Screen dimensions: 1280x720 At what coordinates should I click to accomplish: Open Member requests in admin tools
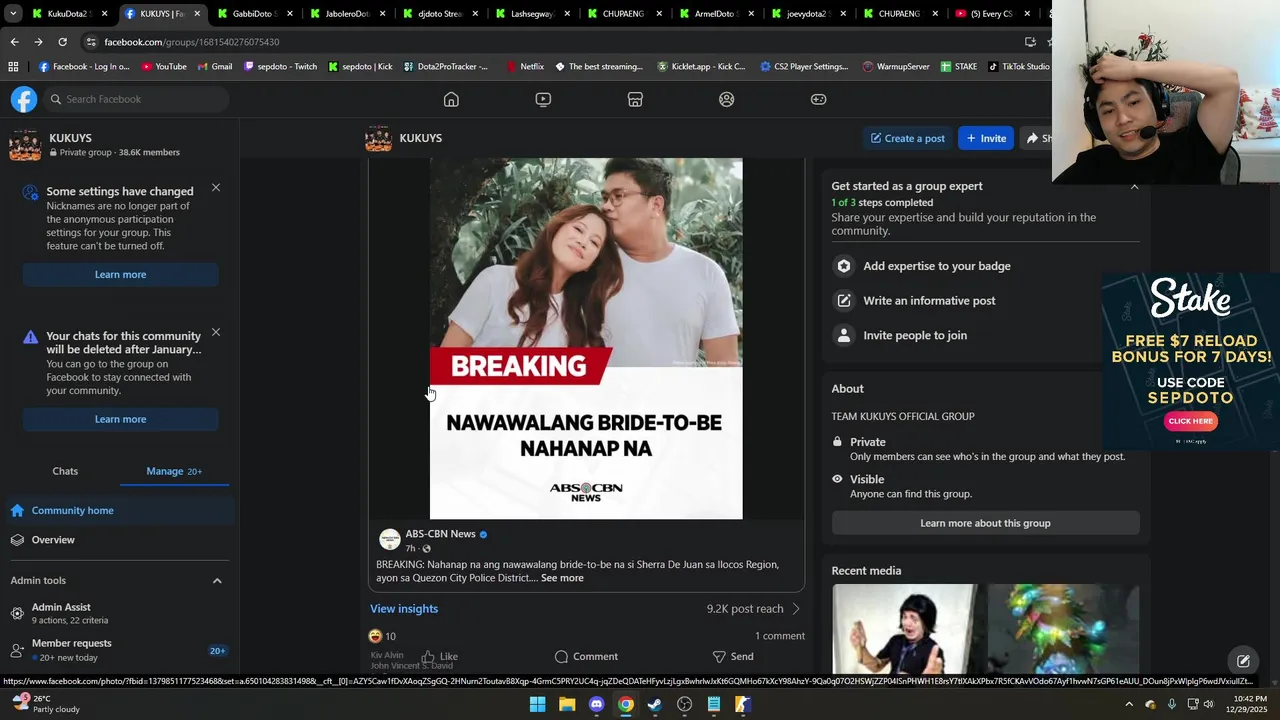[119, 650]
